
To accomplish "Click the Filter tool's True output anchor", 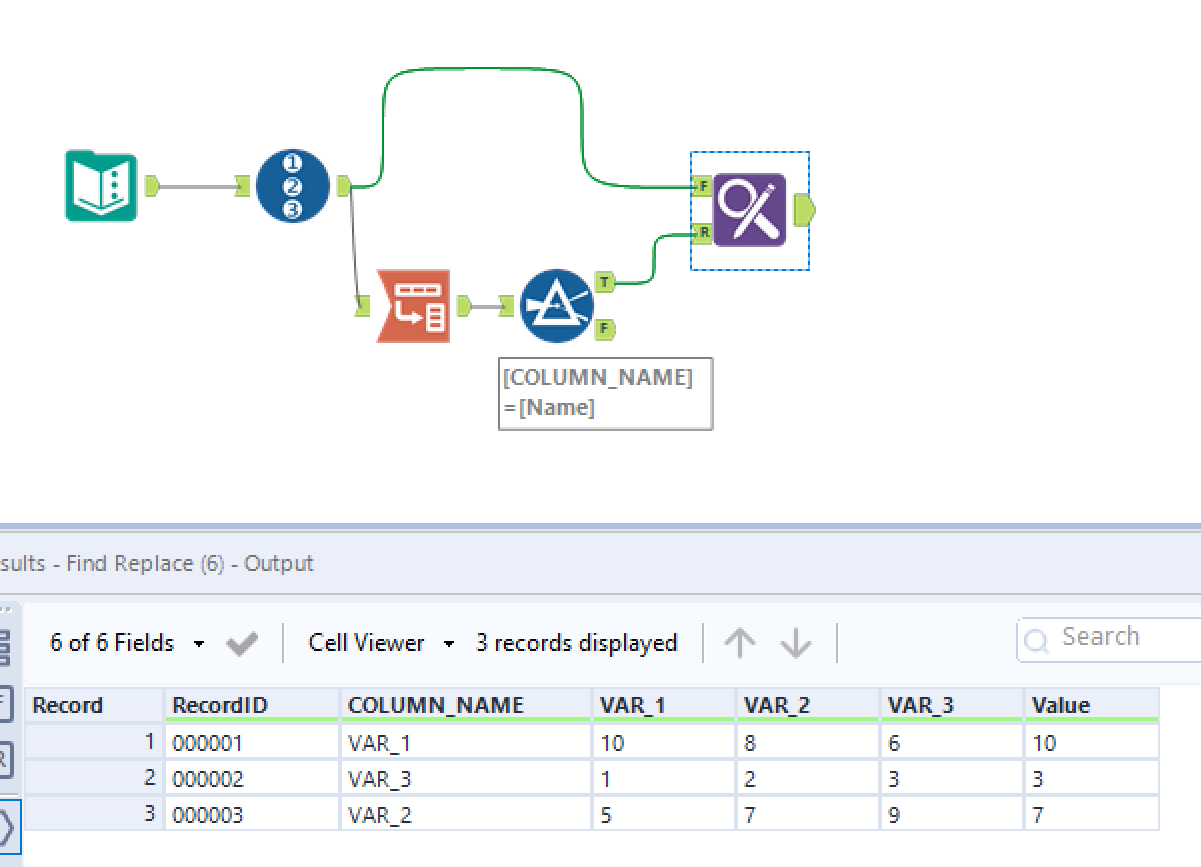I will click(x=604, y=283).
